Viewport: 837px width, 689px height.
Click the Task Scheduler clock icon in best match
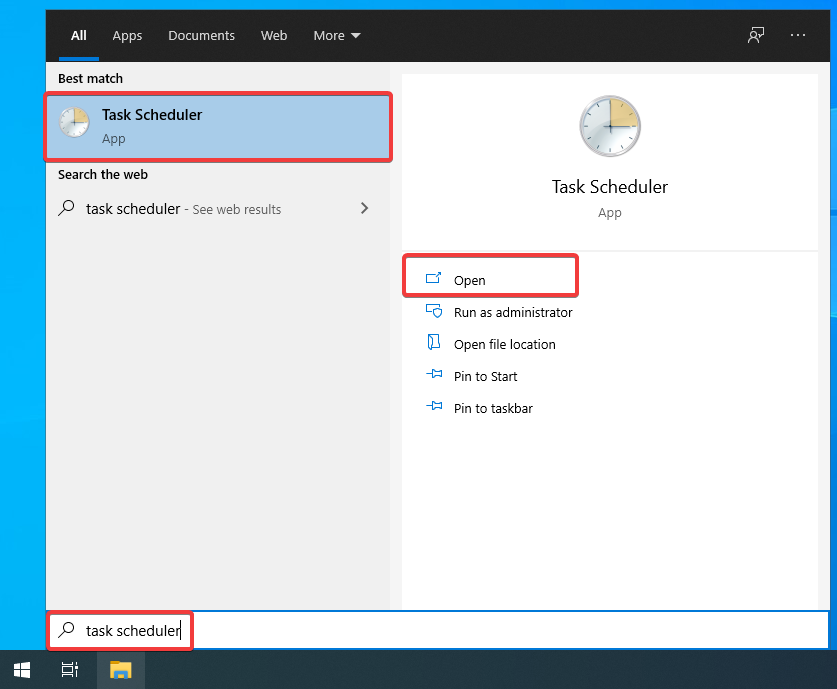(74, 122)
